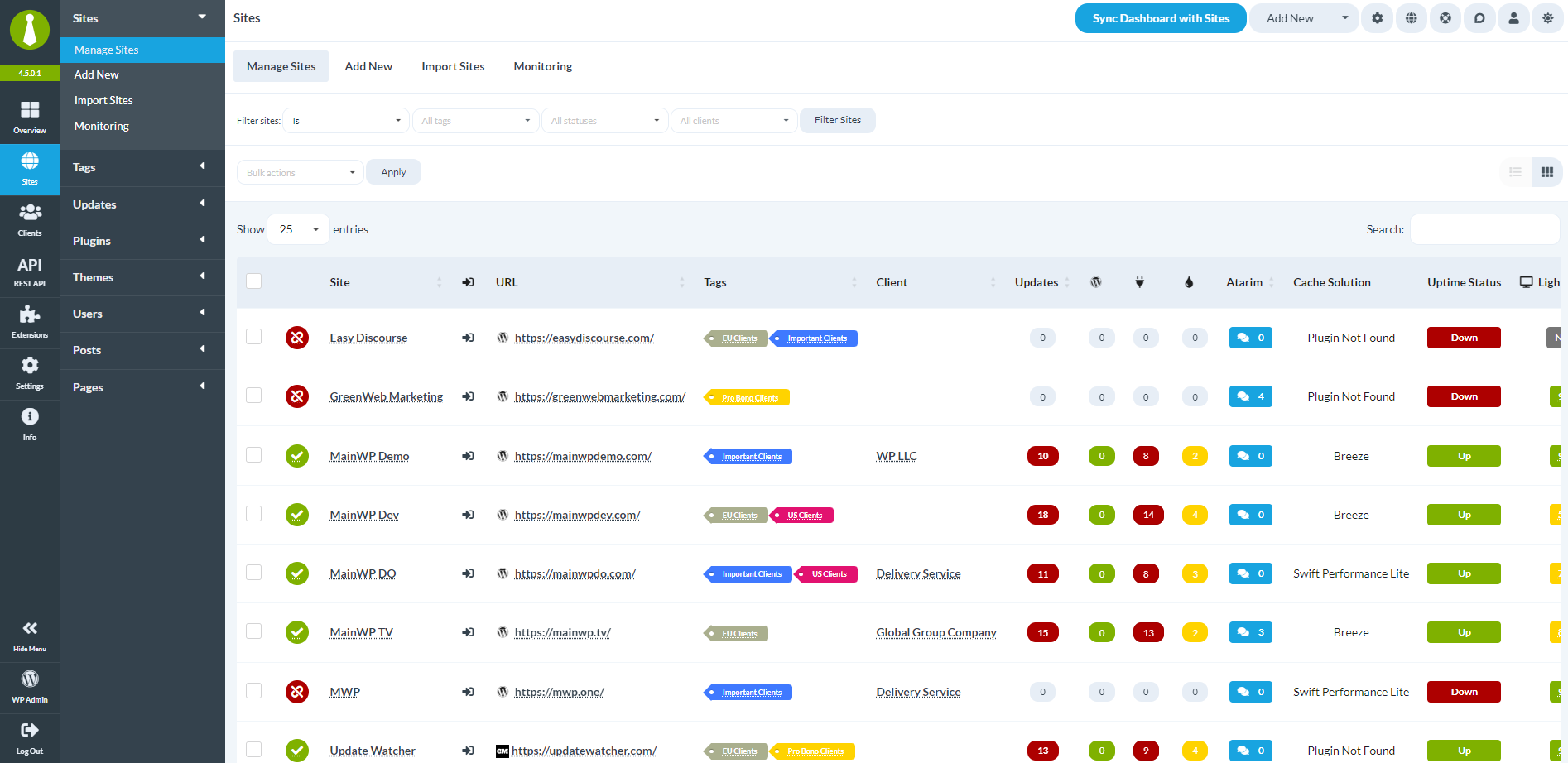Switch to grid view layout

(1547, 172)
